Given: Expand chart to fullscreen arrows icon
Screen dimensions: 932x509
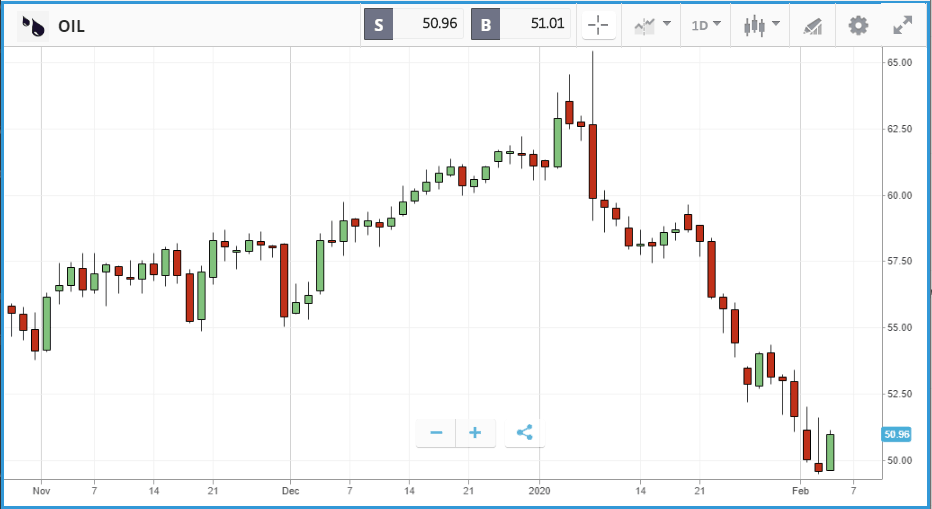Looking at the screenshot, I should [x=903, y=26].
